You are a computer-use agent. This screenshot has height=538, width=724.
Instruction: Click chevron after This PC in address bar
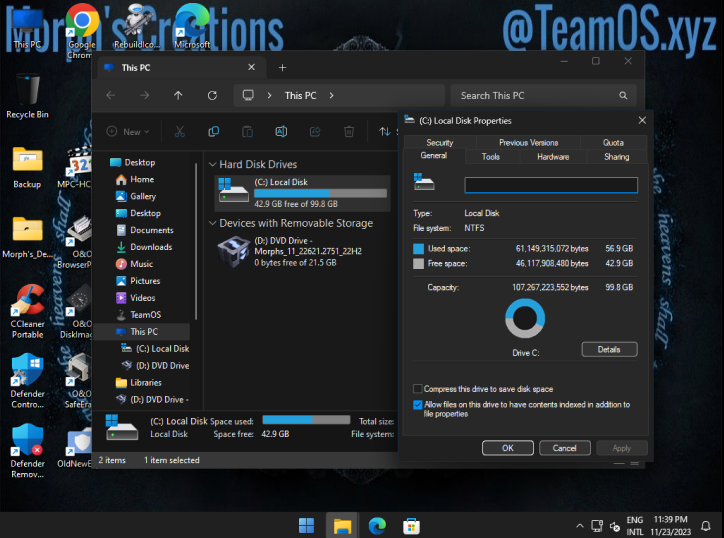coord(332,95)
